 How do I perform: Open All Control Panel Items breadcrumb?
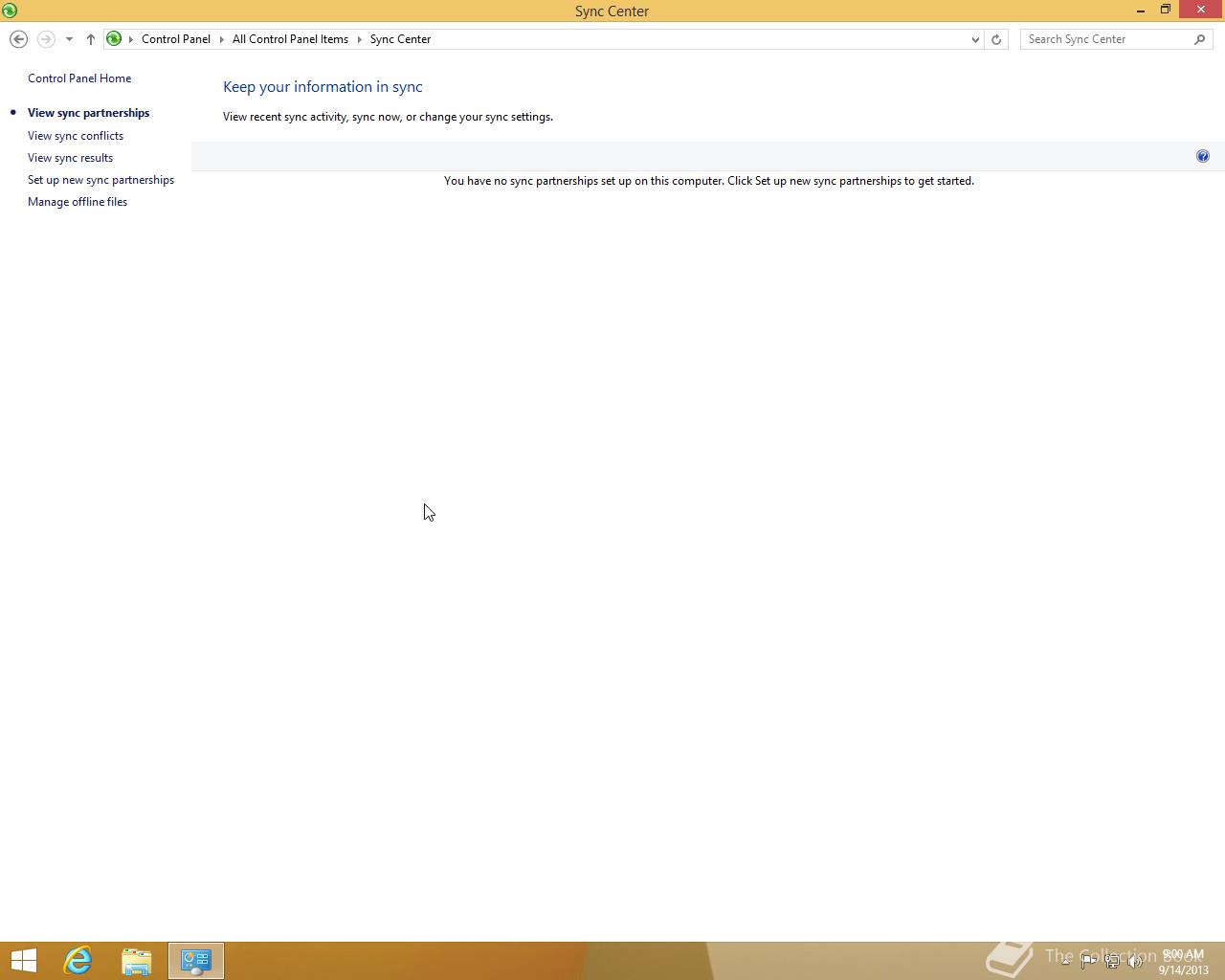(290, 39)
